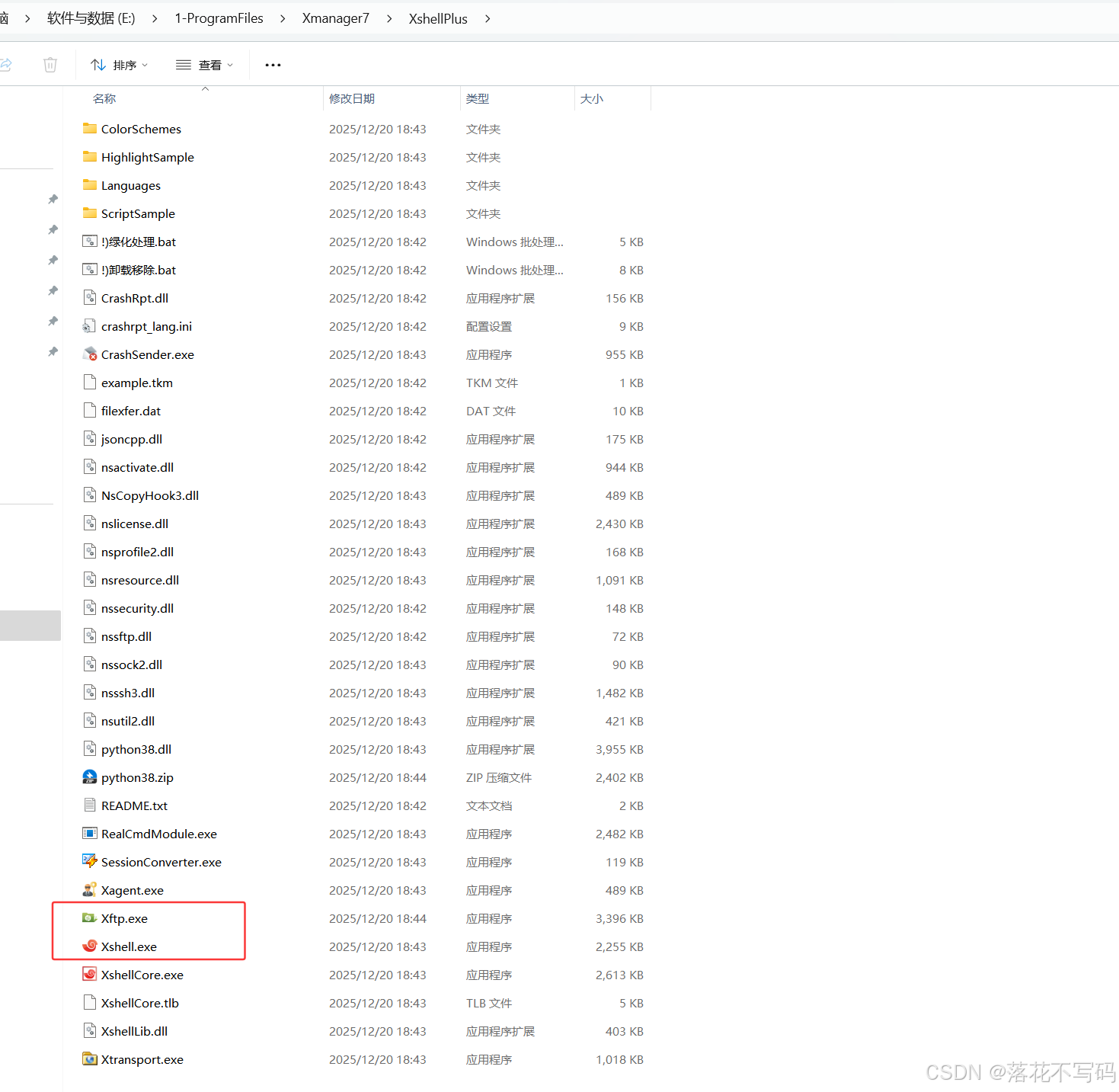1119x1092 pixels.
Task: Select the README.txt document icon
Action: [90, 805]
